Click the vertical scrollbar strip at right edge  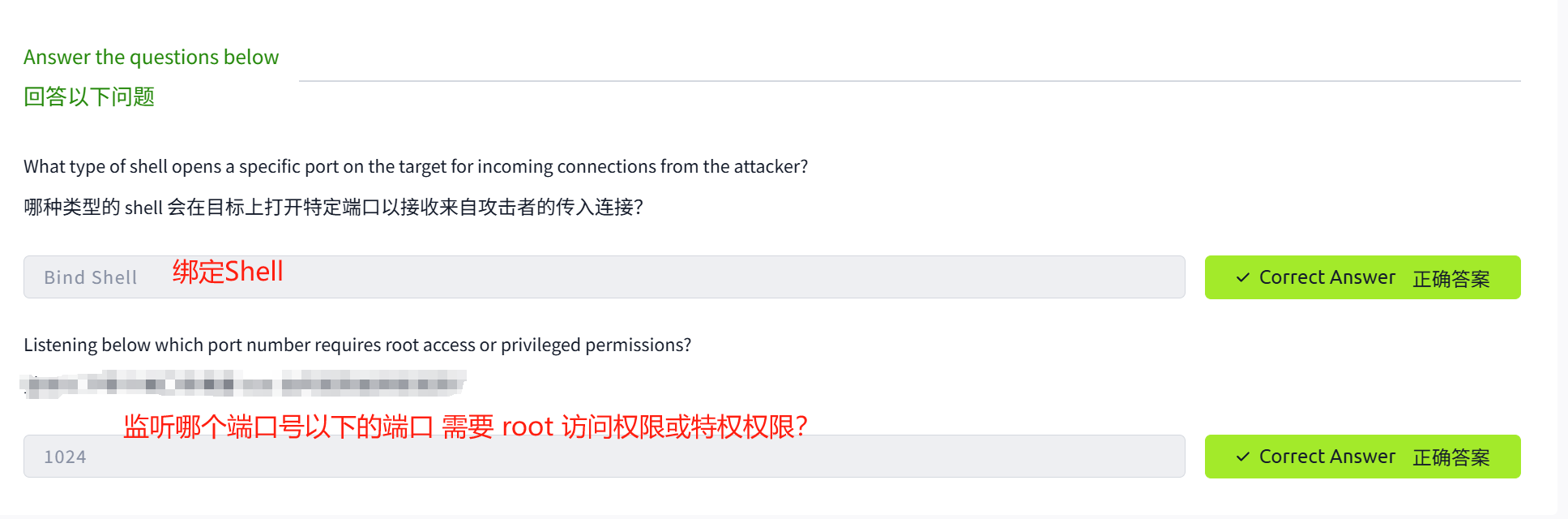[x=1562, y=259]
